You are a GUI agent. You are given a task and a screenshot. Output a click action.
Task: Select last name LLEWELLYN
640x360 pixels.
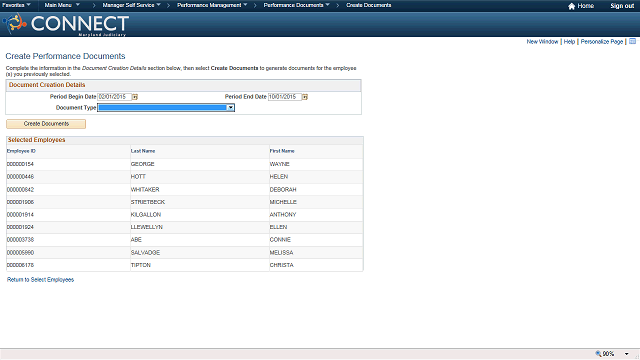(x=147, y=227)
